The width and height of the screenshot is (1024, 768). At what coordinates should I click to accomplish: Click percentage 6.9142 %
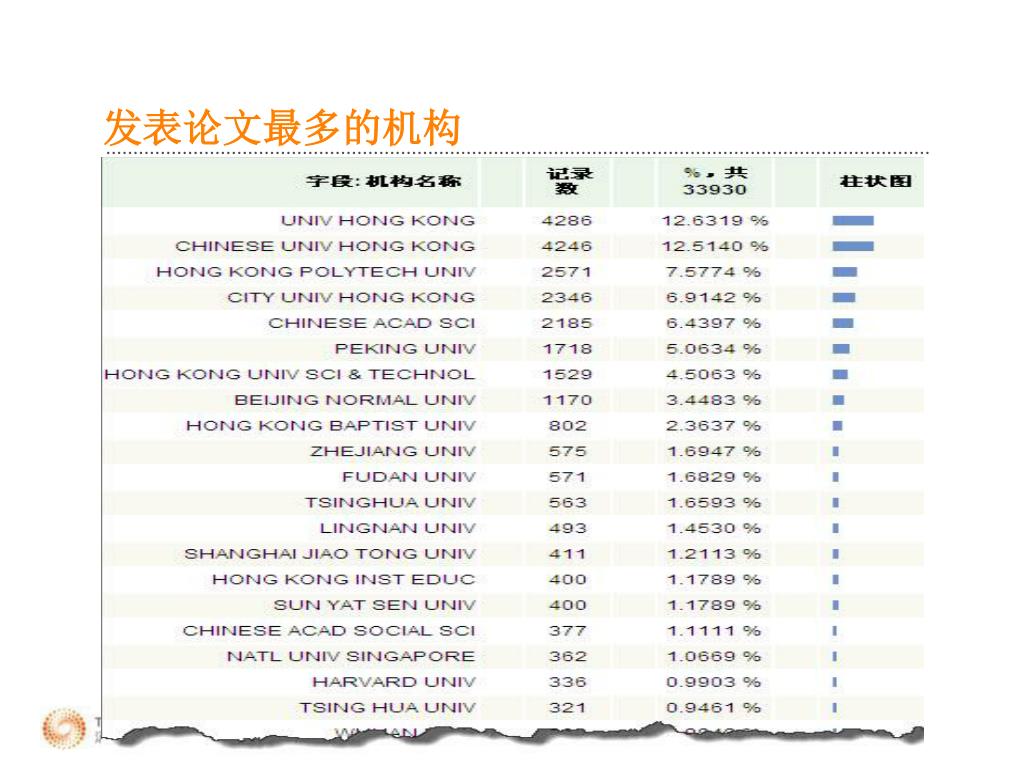(x=714, y=297)
